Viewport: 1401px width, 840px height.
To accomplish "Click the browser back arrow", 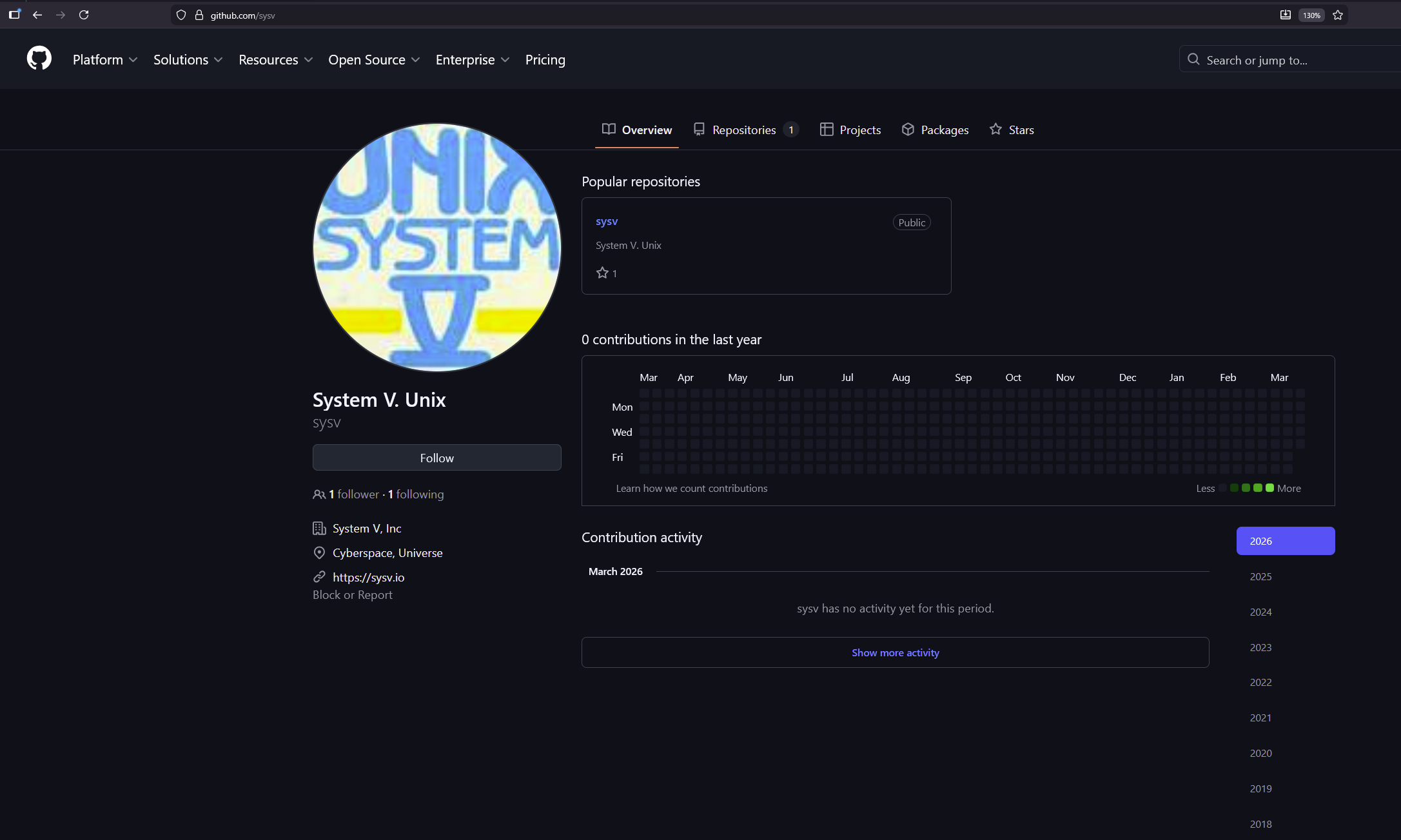I will pyautogui.click(x=37, y=15).
